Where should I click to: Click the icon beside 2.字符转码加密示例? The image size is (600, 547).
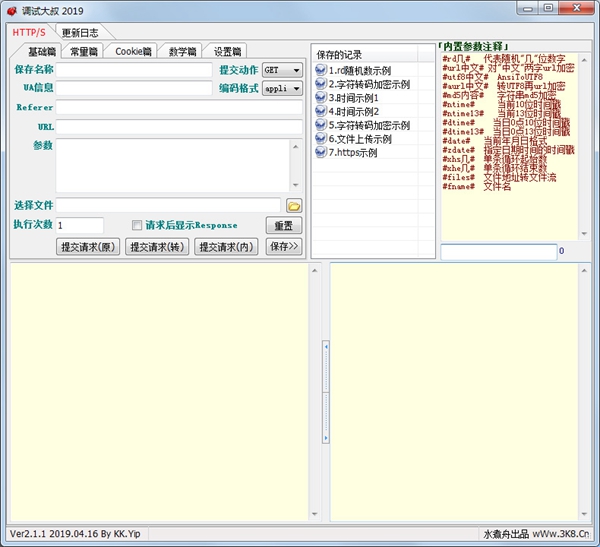[321, 84]
